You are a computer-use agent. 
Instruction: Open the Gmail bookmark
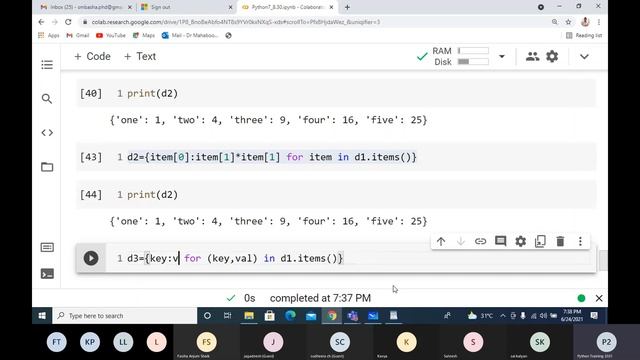pyautogui.click(x=78, y=36)
